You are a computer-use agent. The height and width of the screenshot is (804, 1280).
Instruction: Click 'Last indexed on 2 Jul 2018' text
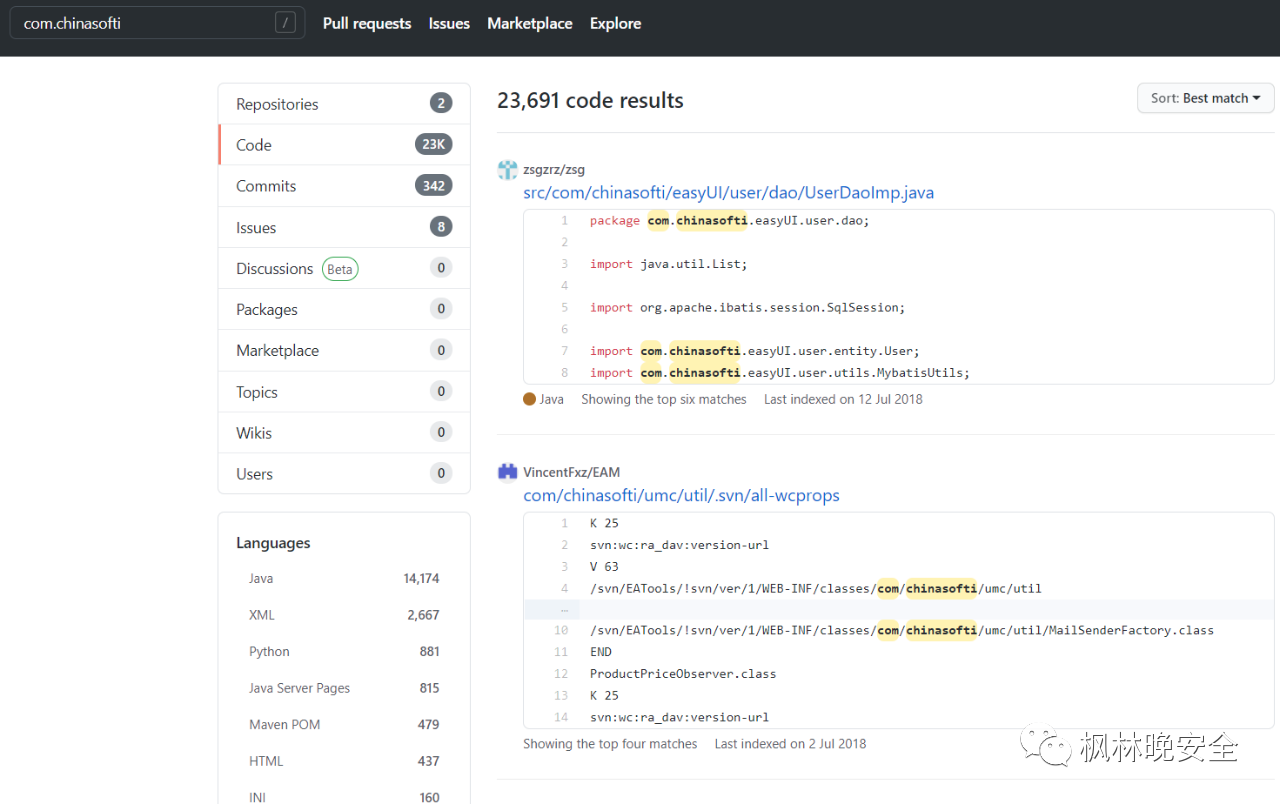pyautogui.click(x=790, y=744)
